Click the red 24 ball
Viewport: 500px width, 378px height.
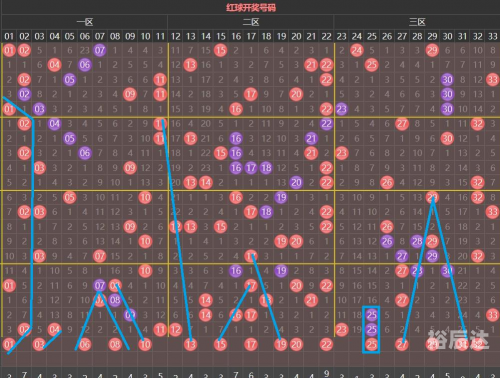click(x=357, y=50)
